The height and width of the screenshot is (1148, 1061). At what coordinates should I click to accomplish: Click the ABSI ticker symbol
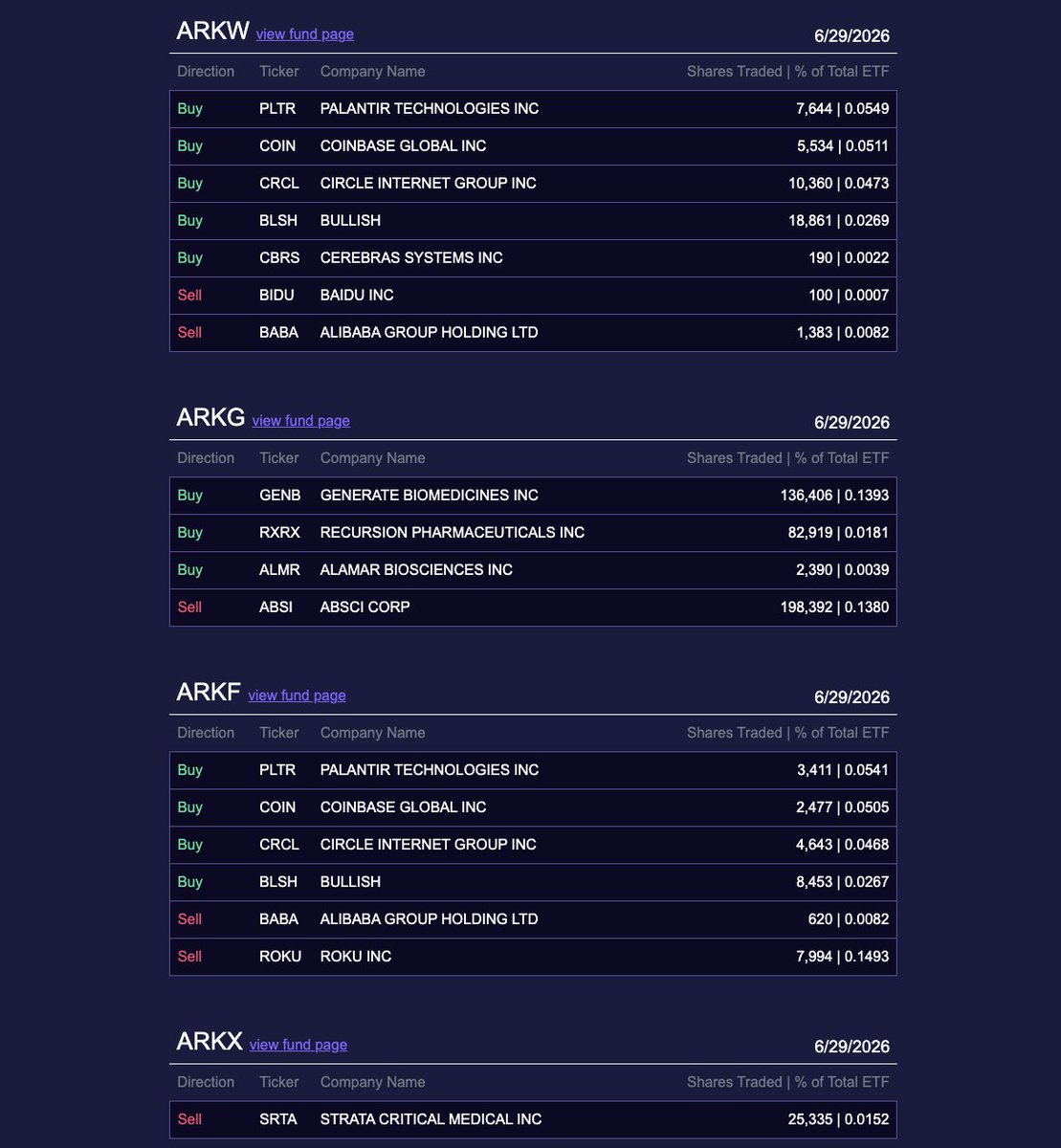pyautogui.click(x=276, y=607)
